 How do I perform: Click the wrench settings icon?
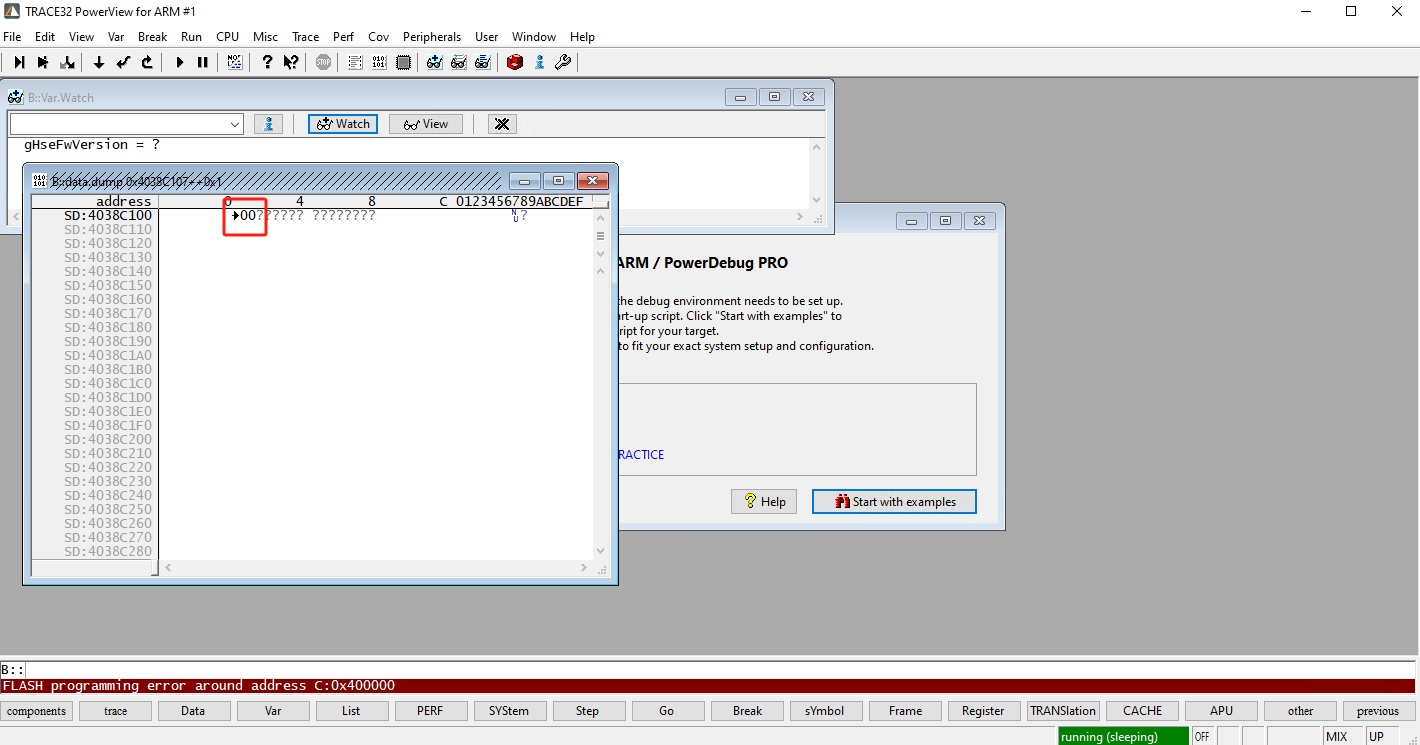563,62
